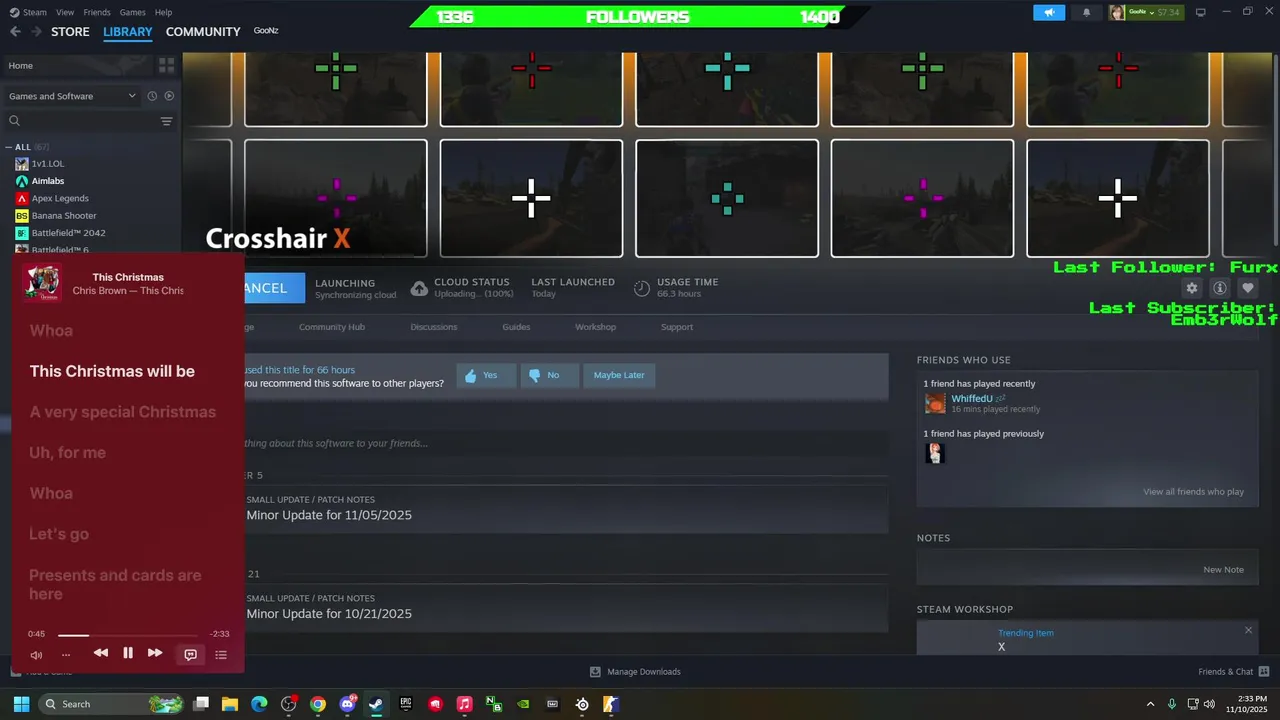Open recent activity clock icon in sidebar
1280x720 pixels.
pos(152,96)
